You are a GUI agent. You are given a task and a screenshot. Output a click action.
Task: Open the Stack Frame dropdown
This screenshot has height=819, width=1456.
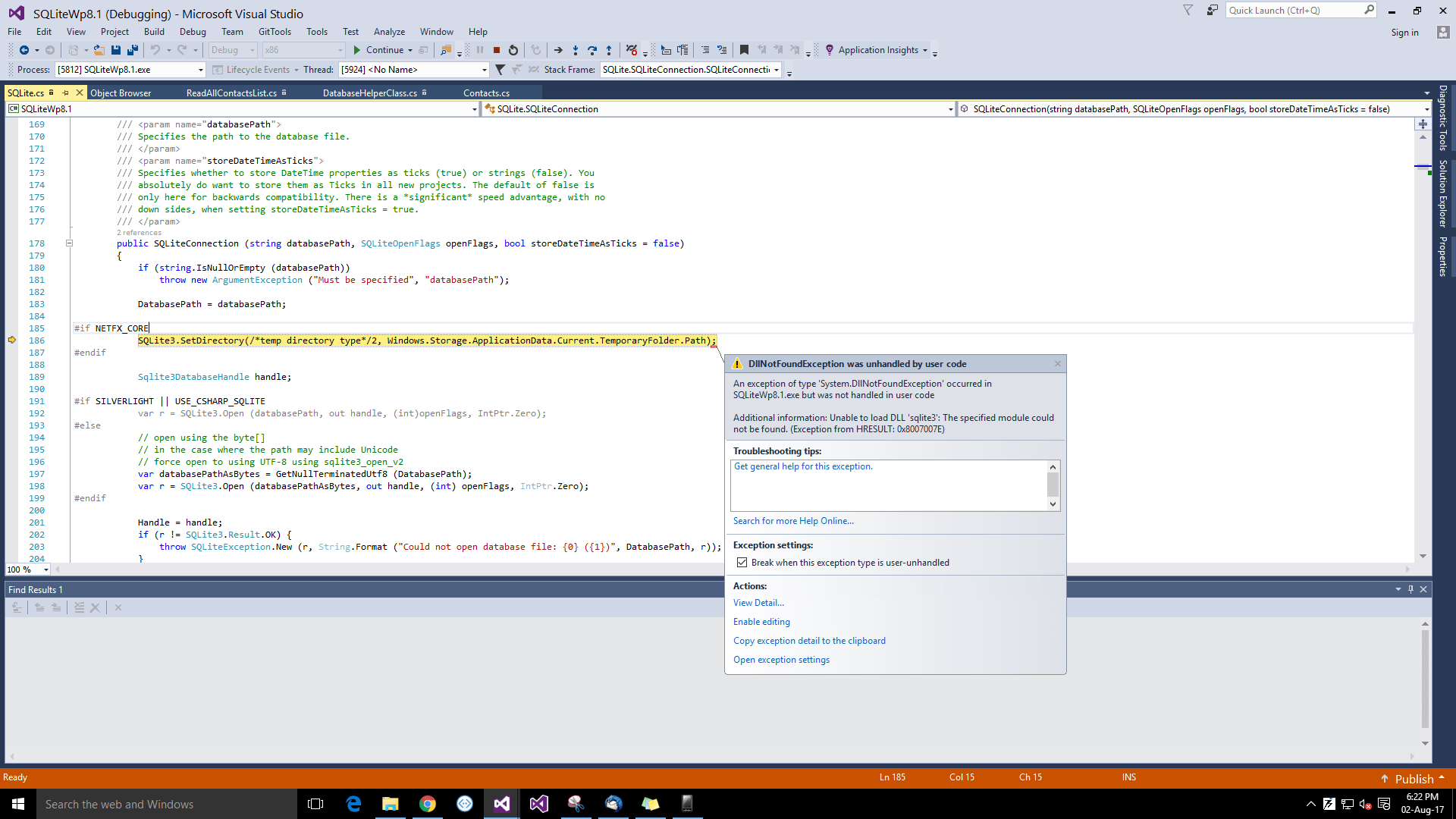pos(777,70)
